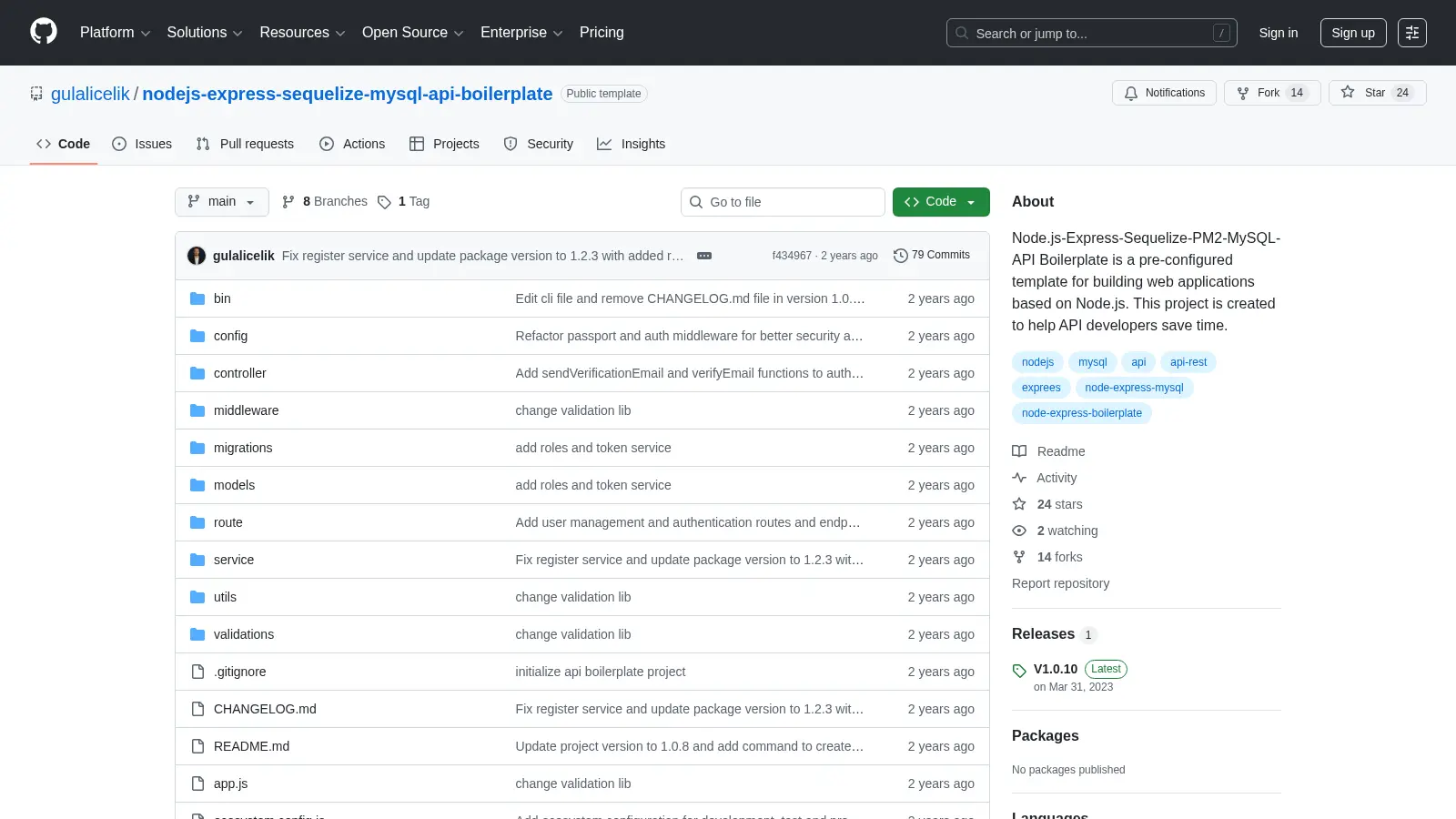Switch to the Actions tab
Viewport: 1456px width, 819px height.
coord(352,144)
